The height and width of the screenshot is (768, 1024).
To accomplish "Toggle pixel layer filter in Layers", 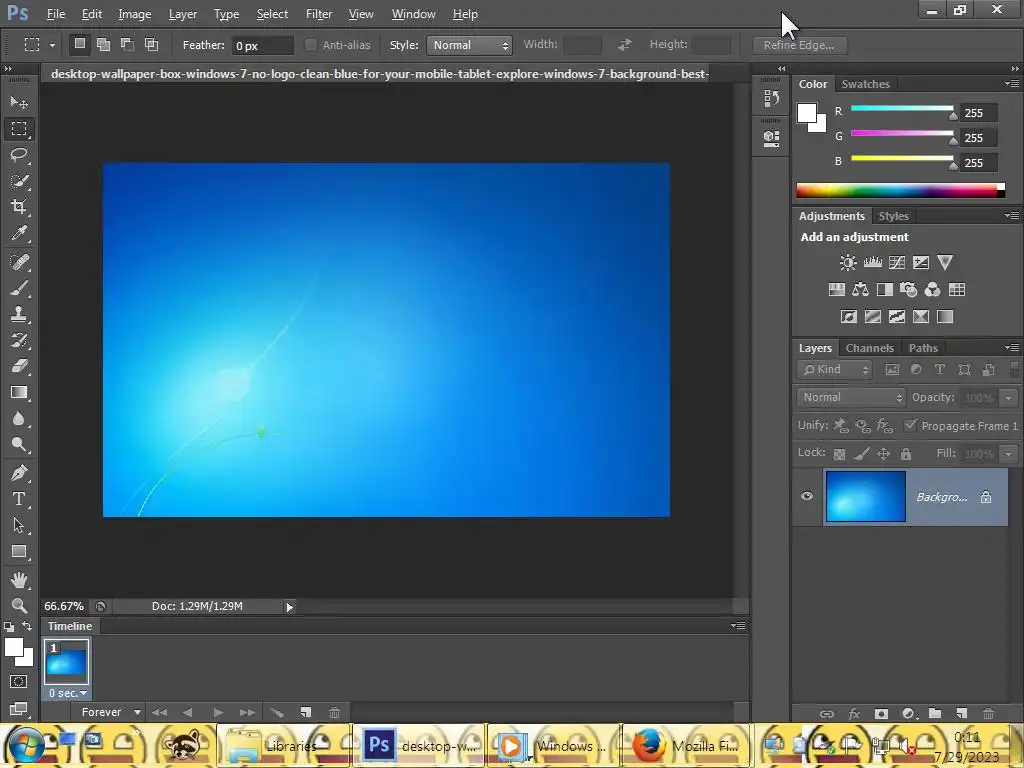I will [x=892, y=370].
